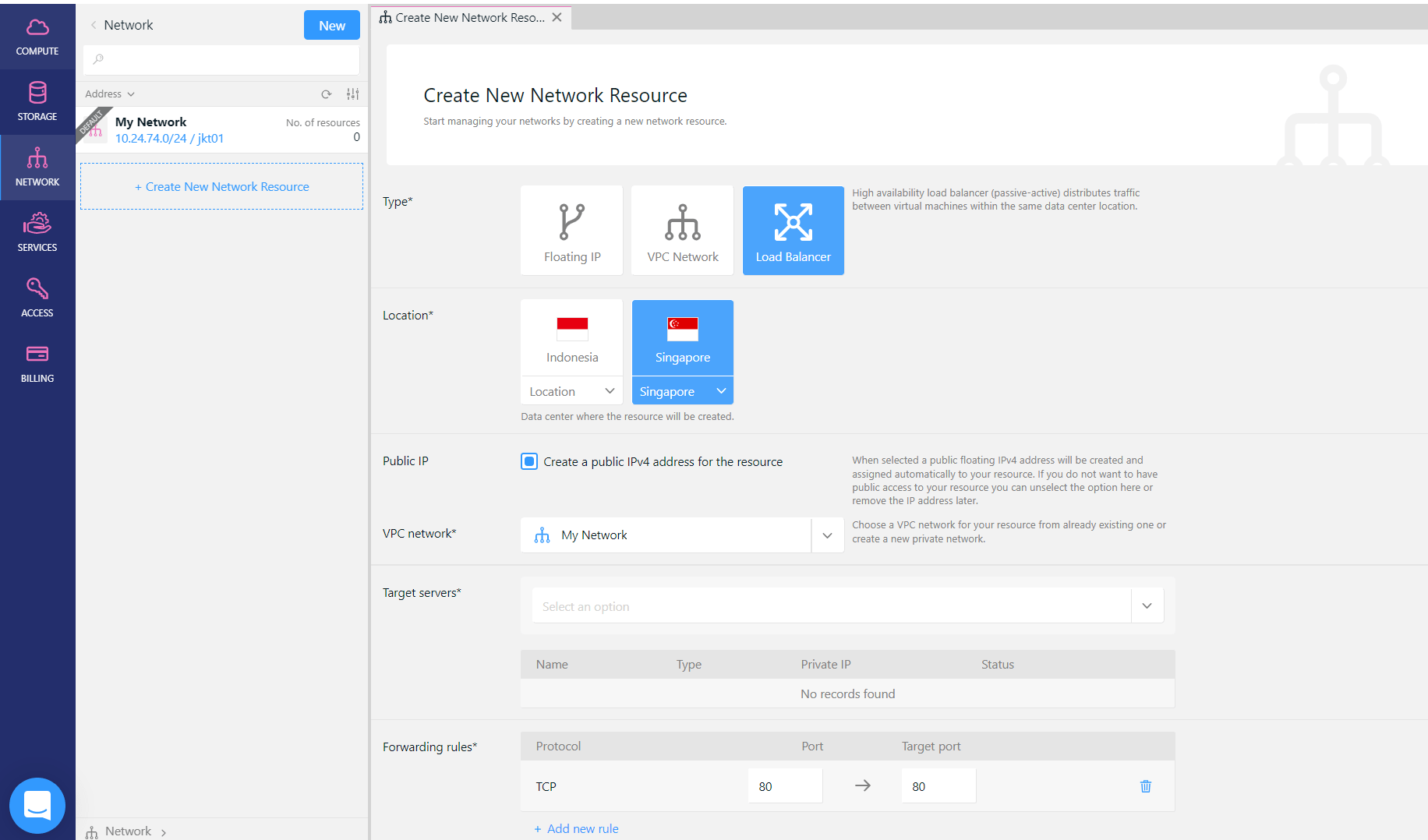
Task: Open the Compute section in sidebar
Action: click(37, 37)
